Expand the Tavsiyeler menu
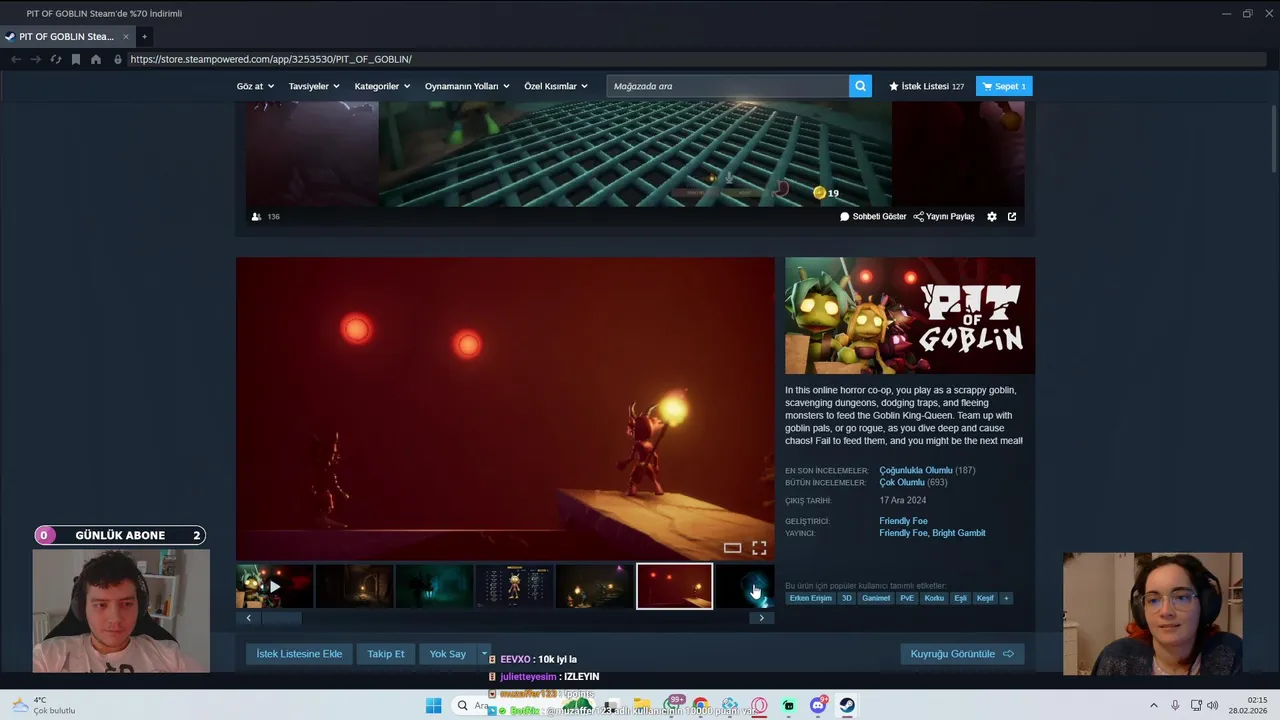The image size is (1280, 720). [314, 86]
